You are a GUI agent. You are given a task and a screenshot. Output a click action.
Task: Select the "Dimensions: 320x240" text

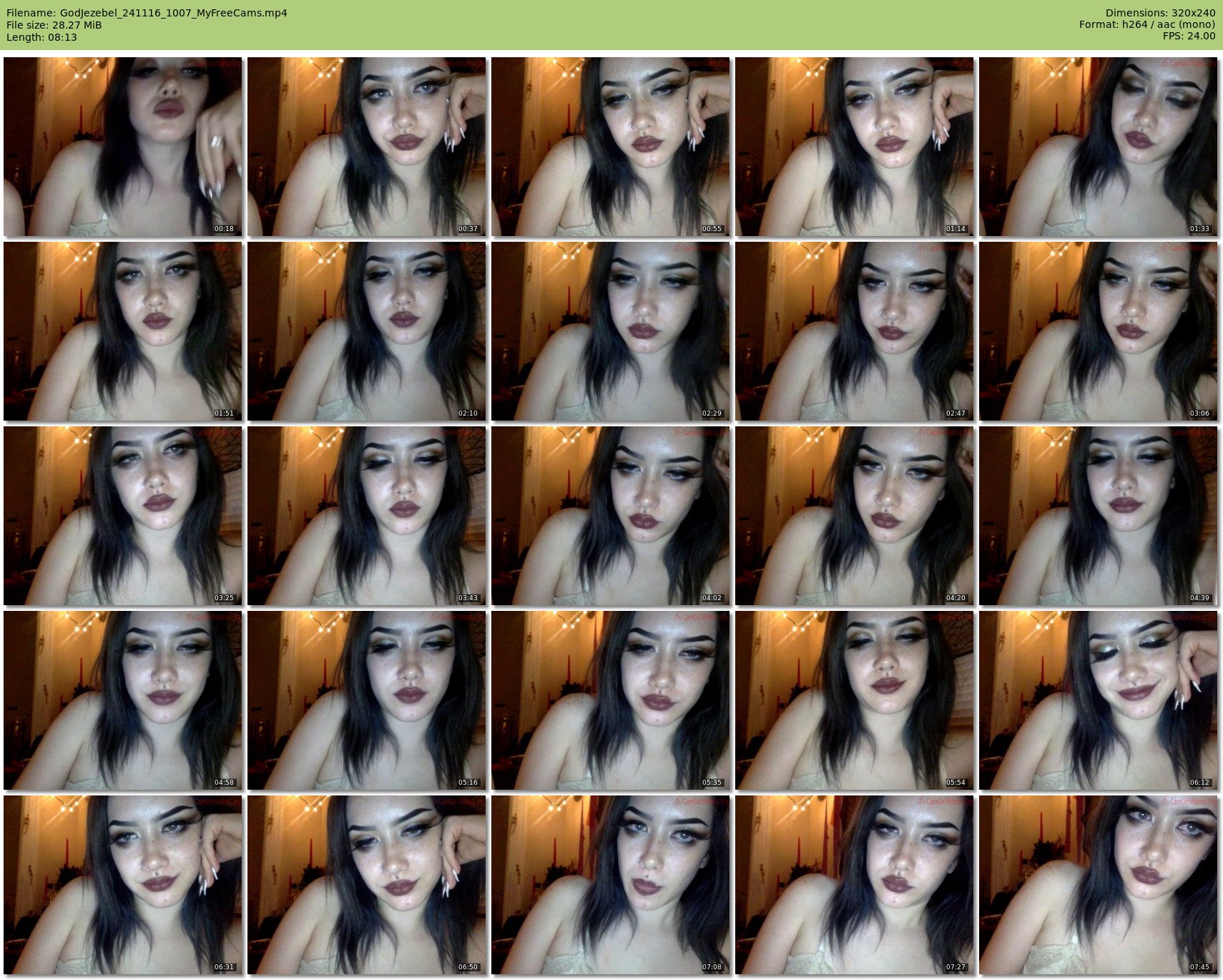[x=1160, y=13]
